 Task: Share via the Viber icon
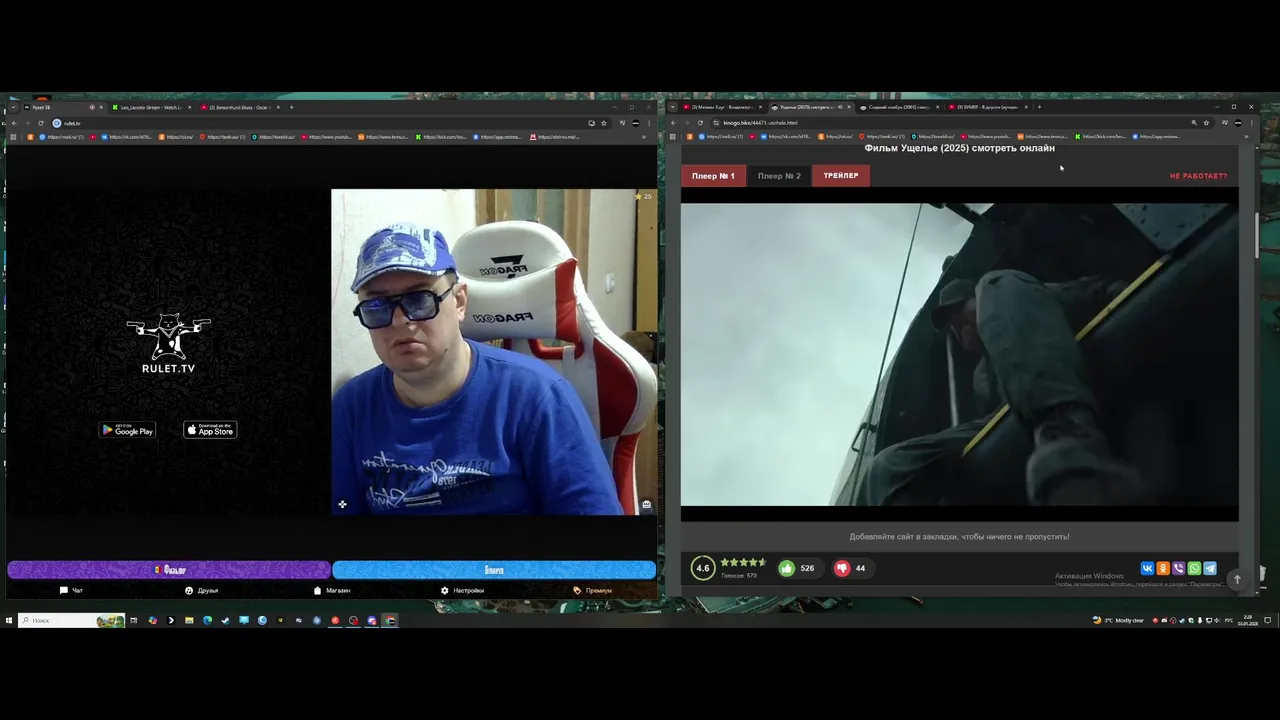click(1178, 568)
